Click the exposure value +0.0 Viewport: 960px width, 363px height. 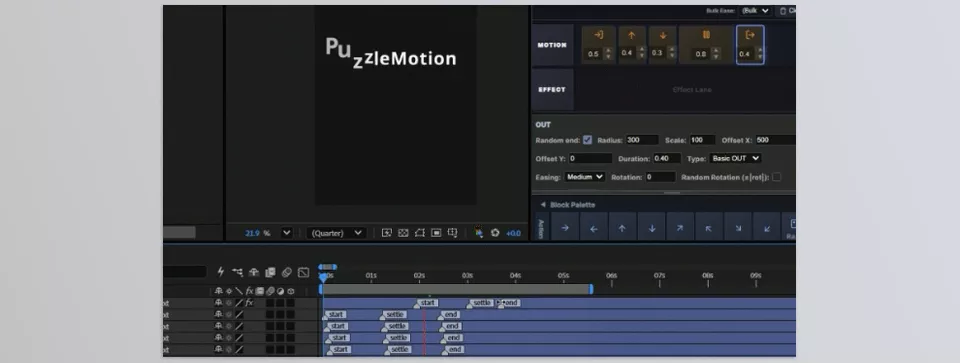pyautogui.click(x=513, y=233)
